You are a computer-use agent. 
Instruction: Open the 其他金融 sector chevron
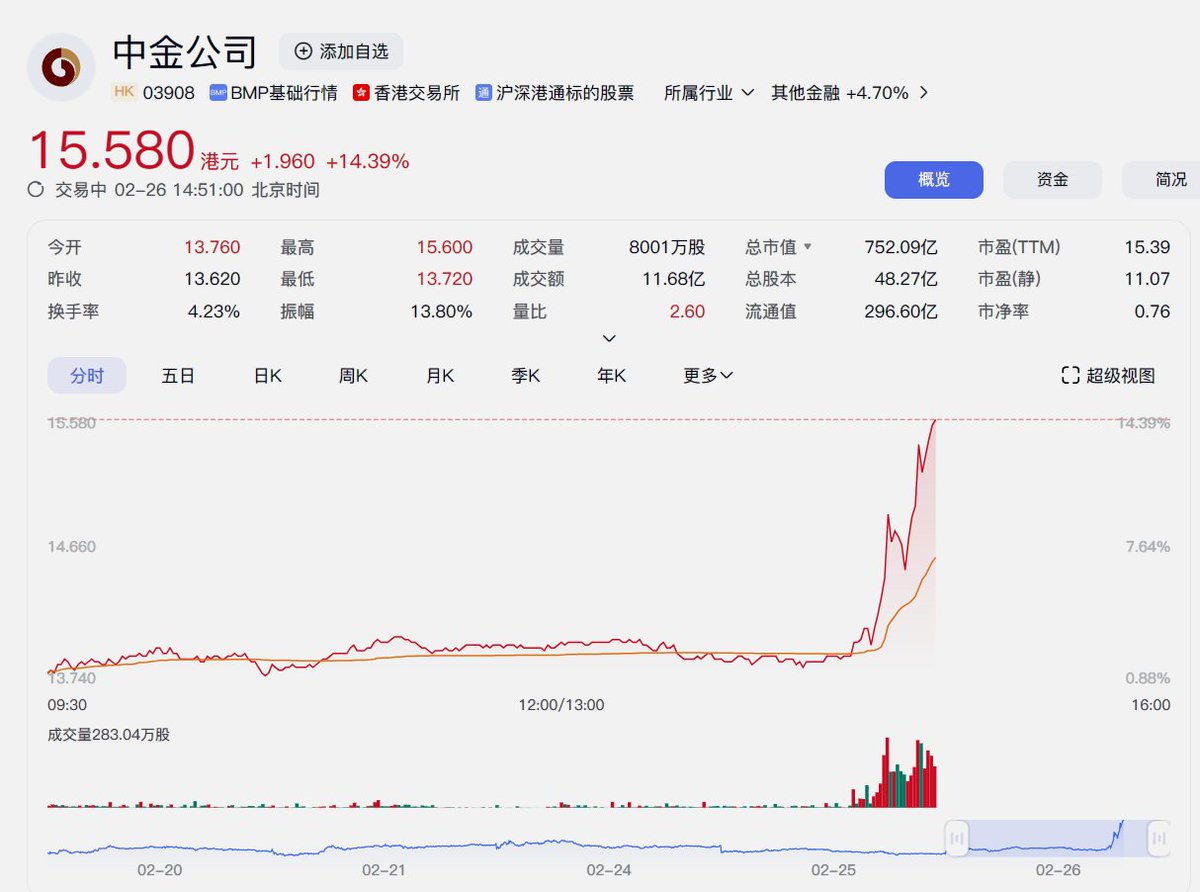pyautogui.click(x=923, y=93)
